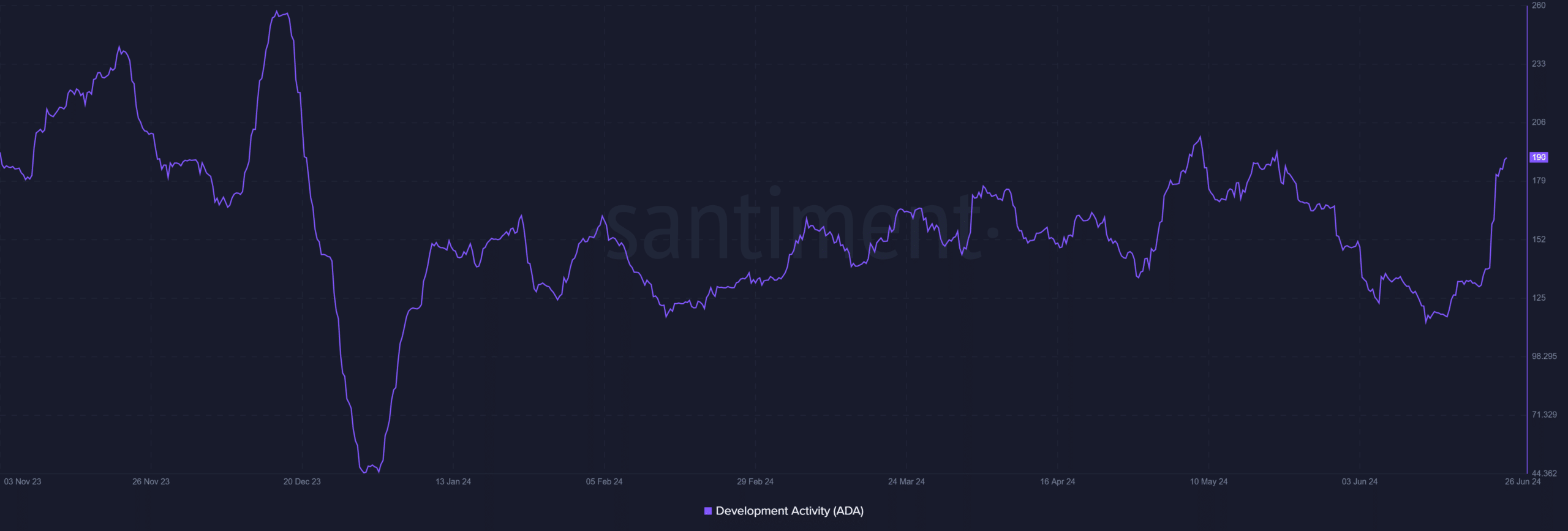
Task: Click the 29 Feb 24 date label
Action: point(755,481)
